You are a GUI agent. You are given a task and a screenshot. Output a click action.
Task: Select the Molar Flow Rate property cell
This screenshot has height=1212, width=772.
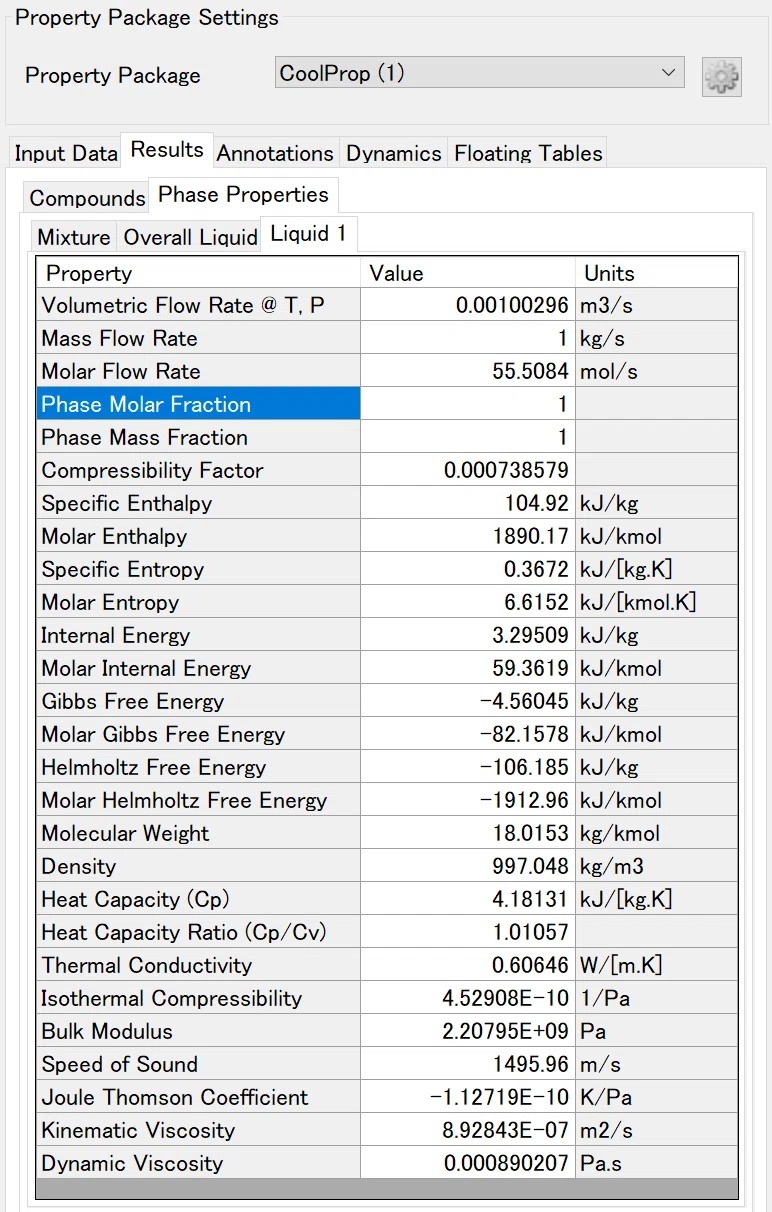click(198, 371)
